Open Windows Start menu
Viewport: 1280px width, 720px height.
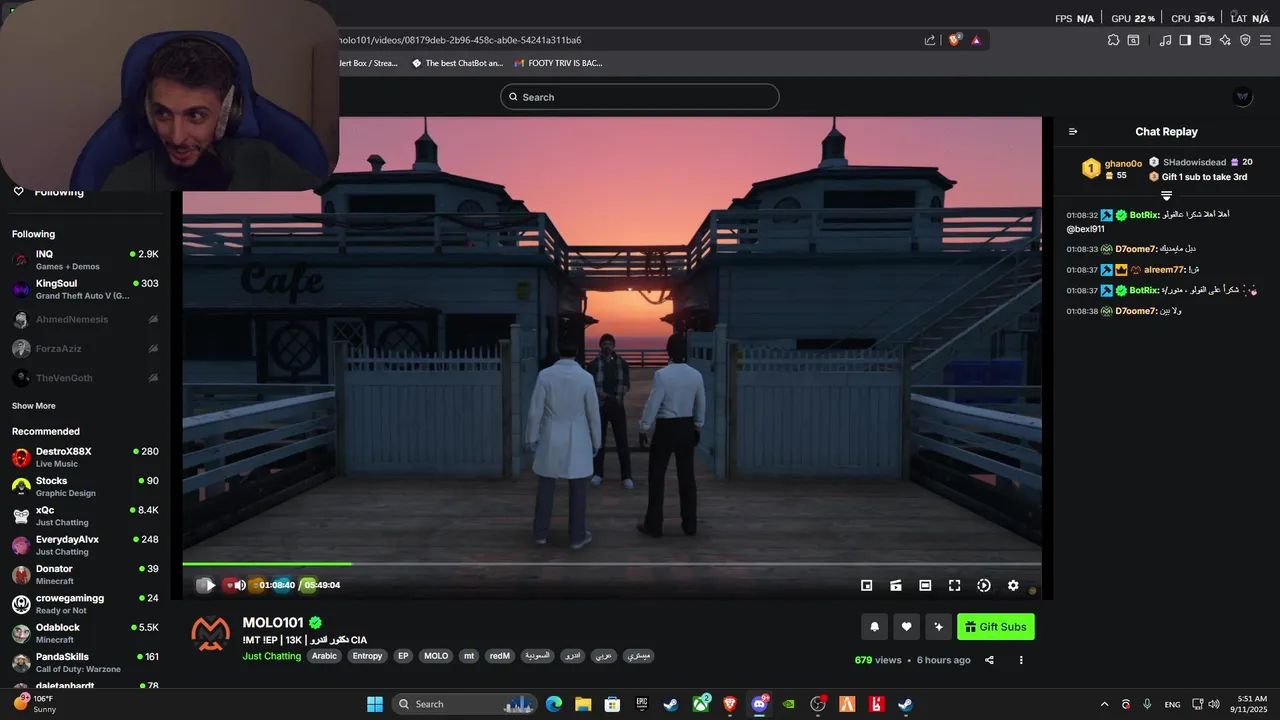point(375,704)
